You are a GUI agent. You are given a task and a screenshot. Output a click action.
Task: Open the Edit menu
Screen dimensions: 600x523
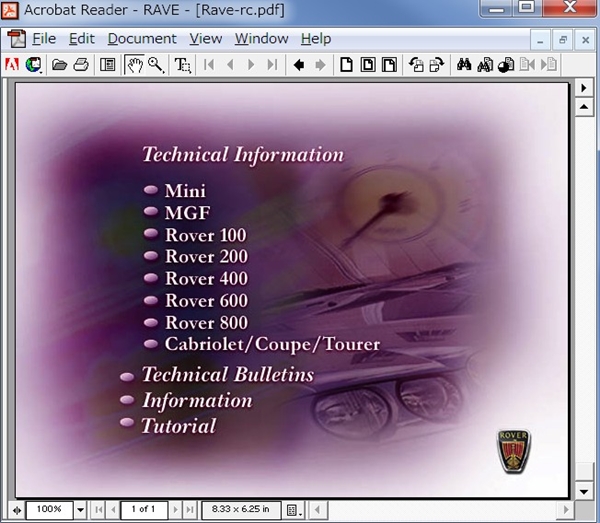(82, 39)
